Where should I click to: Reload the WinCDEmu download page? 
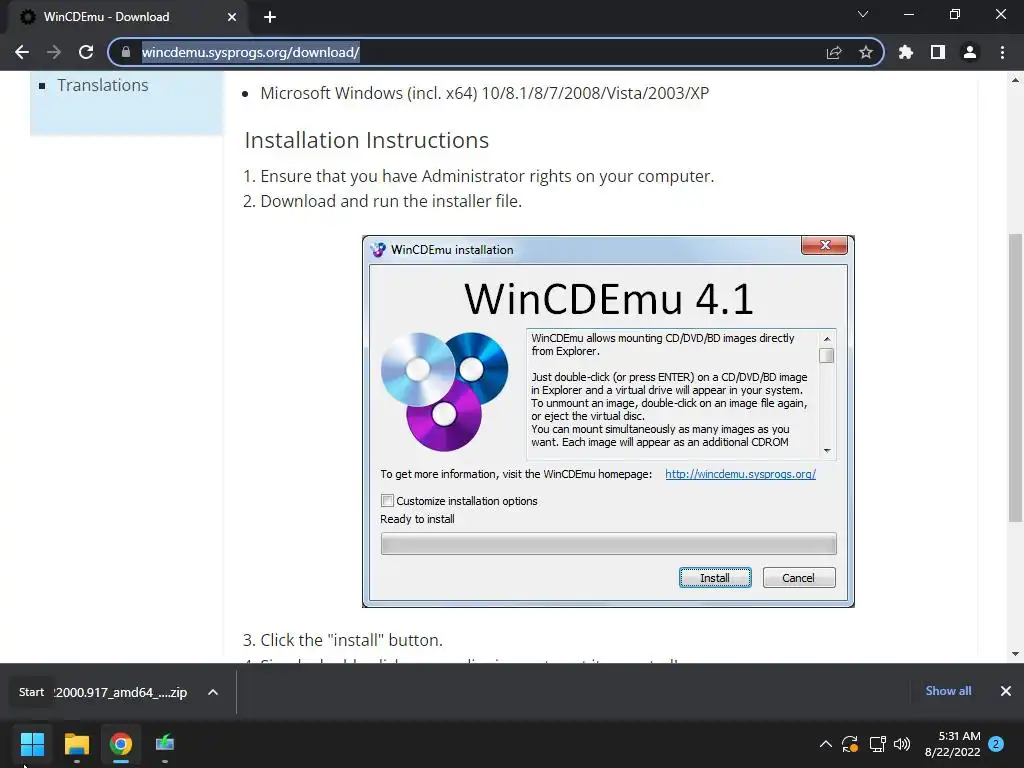coord(86,52)
